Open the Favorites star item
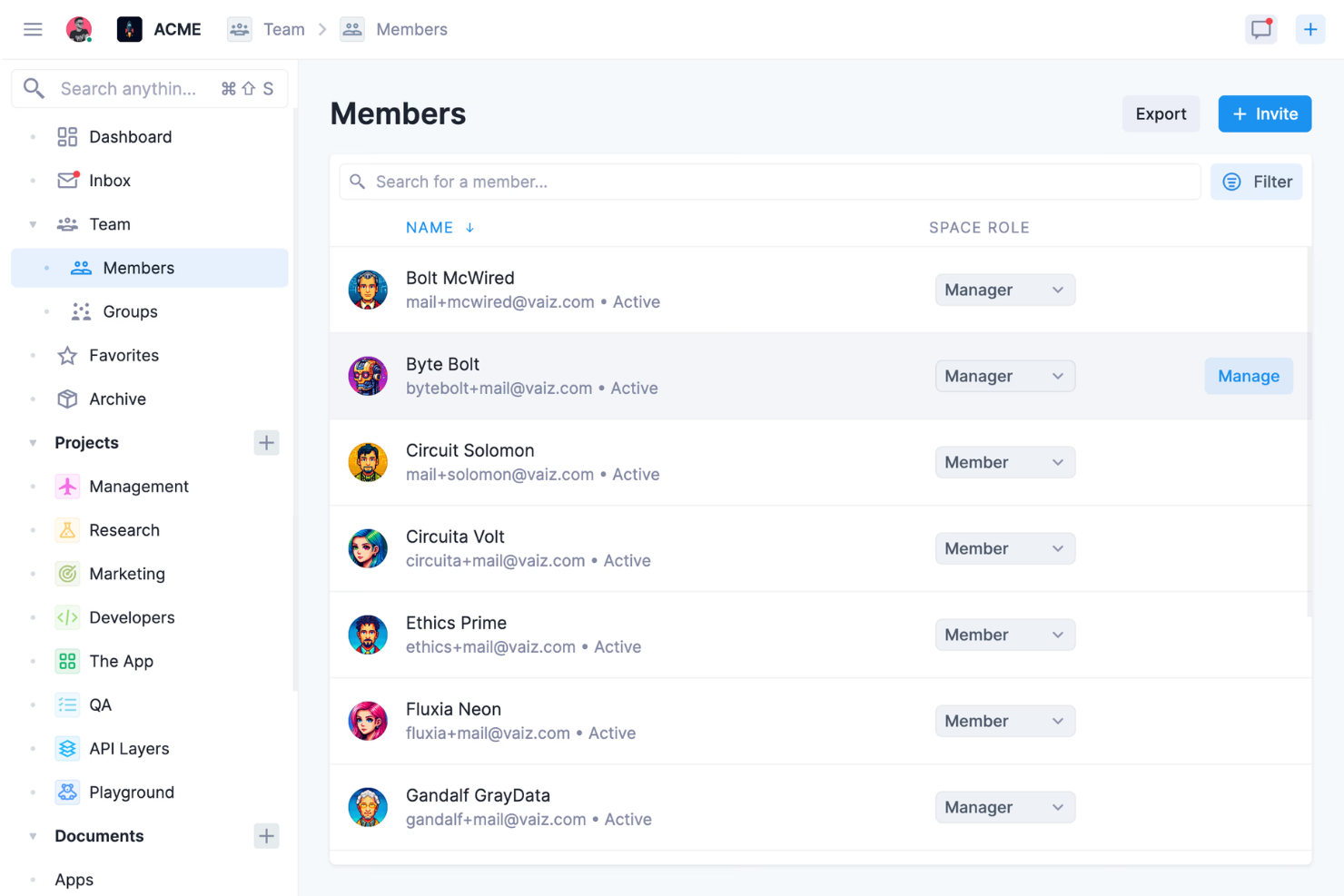This screenshot has width=1344, height=896. (124, 355)
